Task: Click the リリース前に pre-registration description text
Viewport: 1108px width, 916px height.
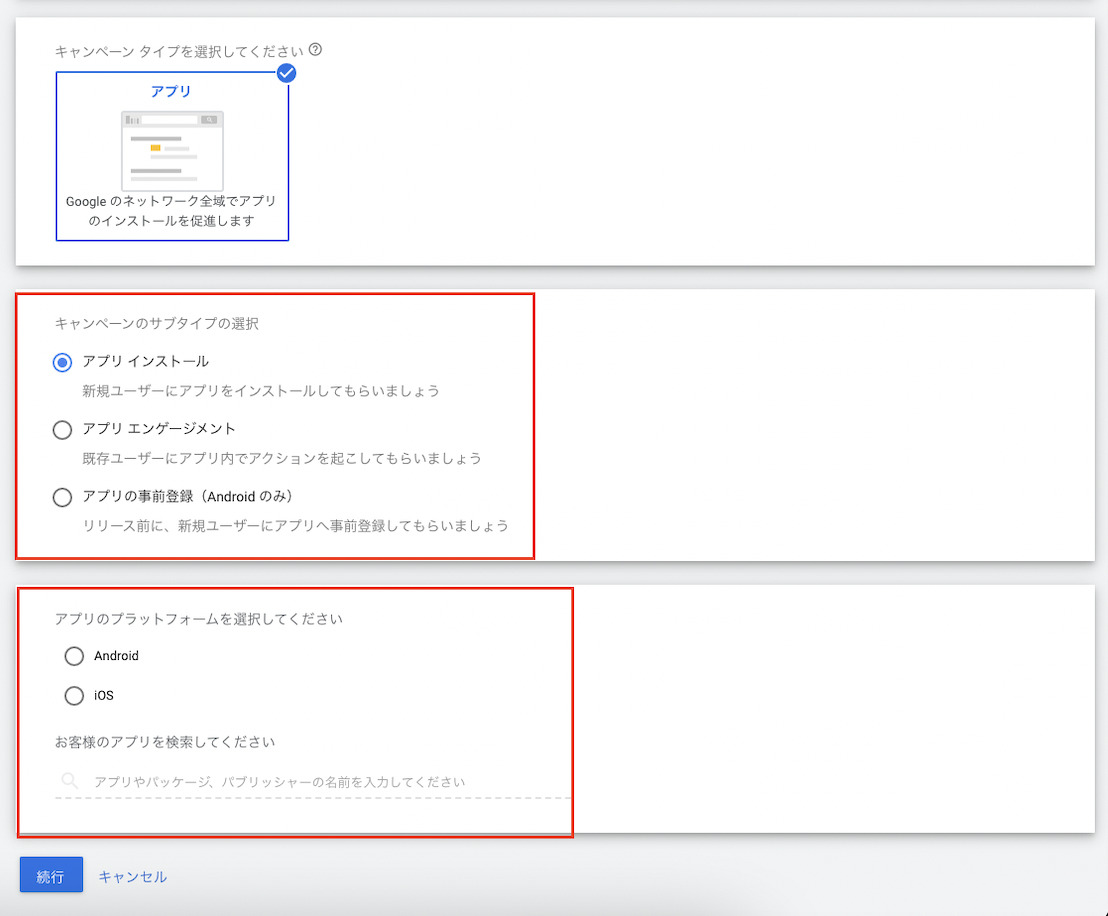Action: point(295,525)
